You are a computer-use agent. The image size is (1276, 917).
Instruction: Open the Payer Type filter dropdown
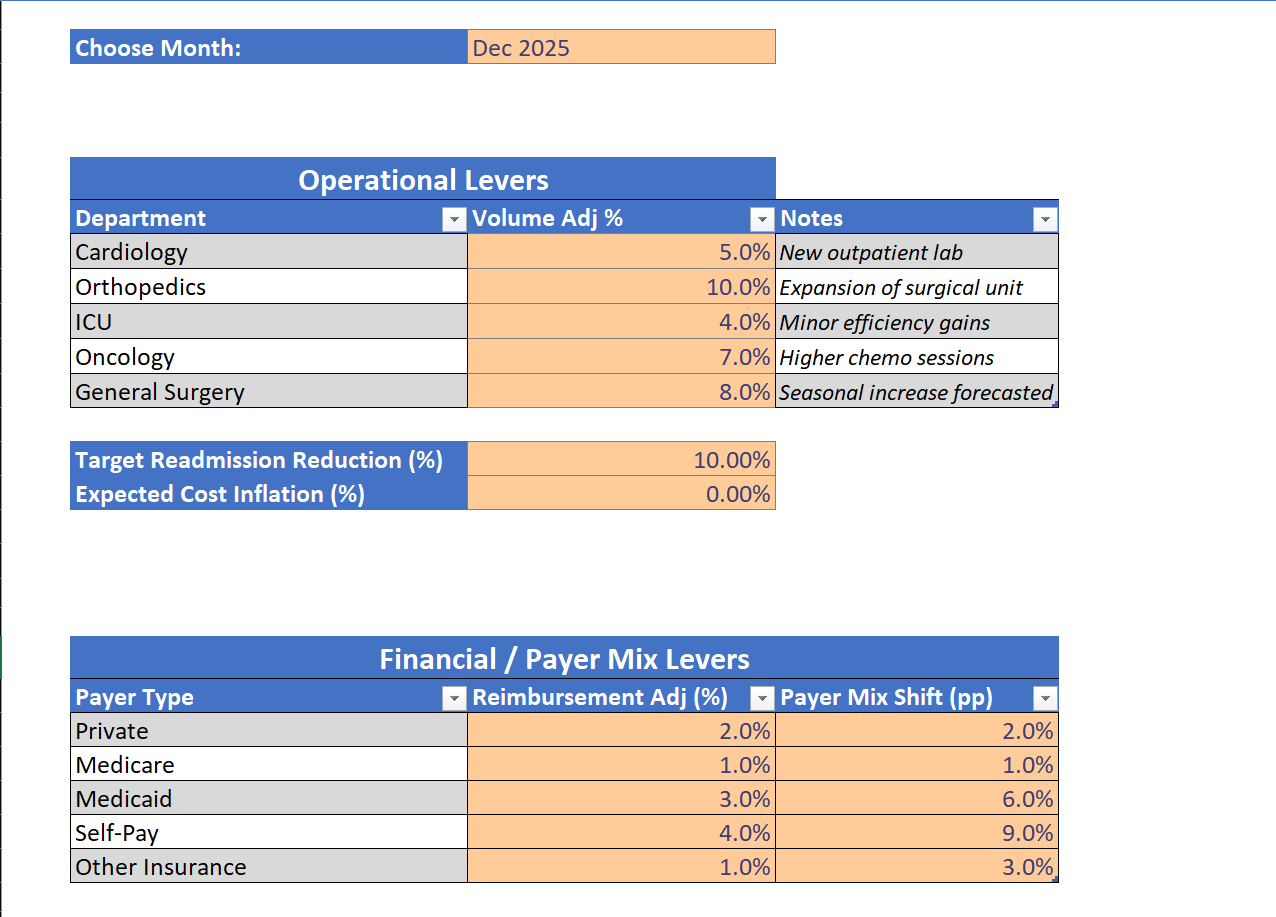(454, 698)
